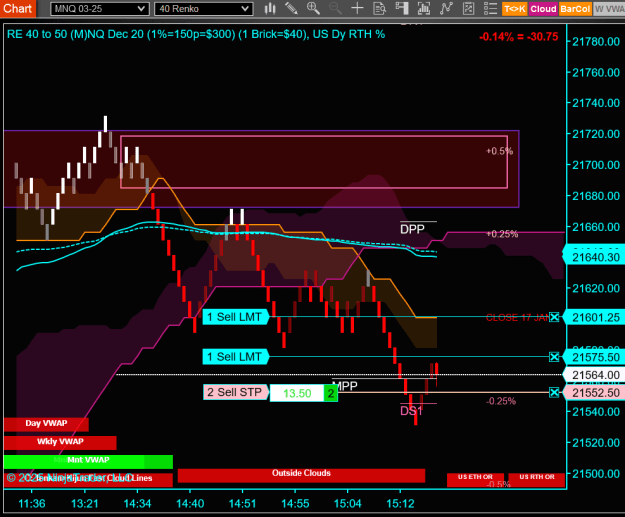Click the CLOSE 17 JAN text
Image resolution: width=625 pixels, height=517 pixels.
pyautogui.click(x=517, y=318)
